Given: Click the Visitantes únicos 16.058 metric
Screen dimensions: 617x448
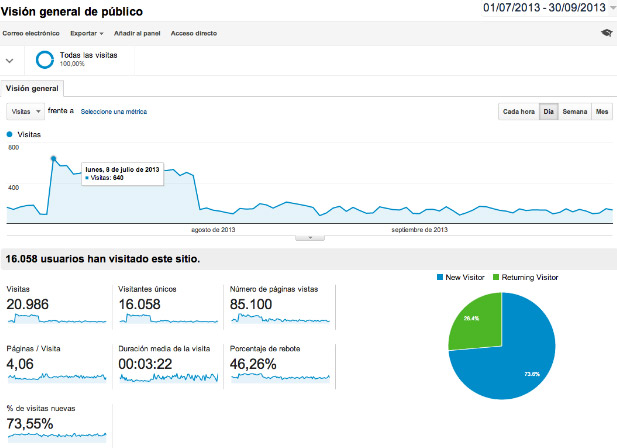Looking at the screenshot, I should 140,304.
